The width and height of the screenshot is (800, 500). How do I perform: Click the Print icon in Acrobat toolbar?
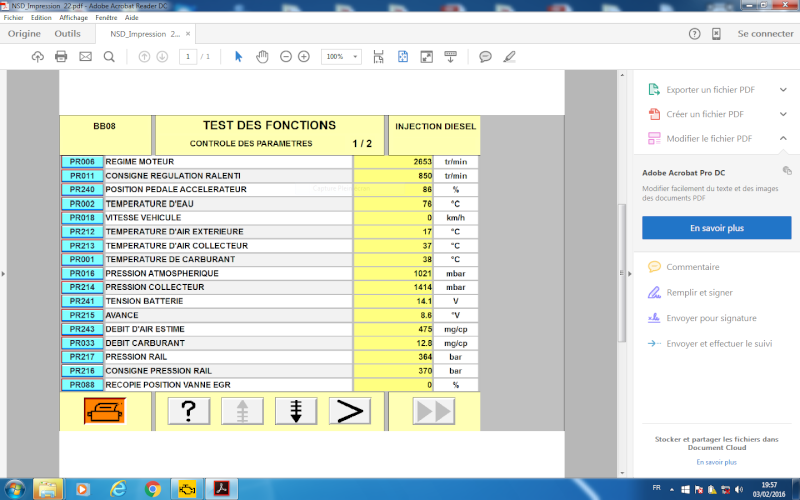61,57
